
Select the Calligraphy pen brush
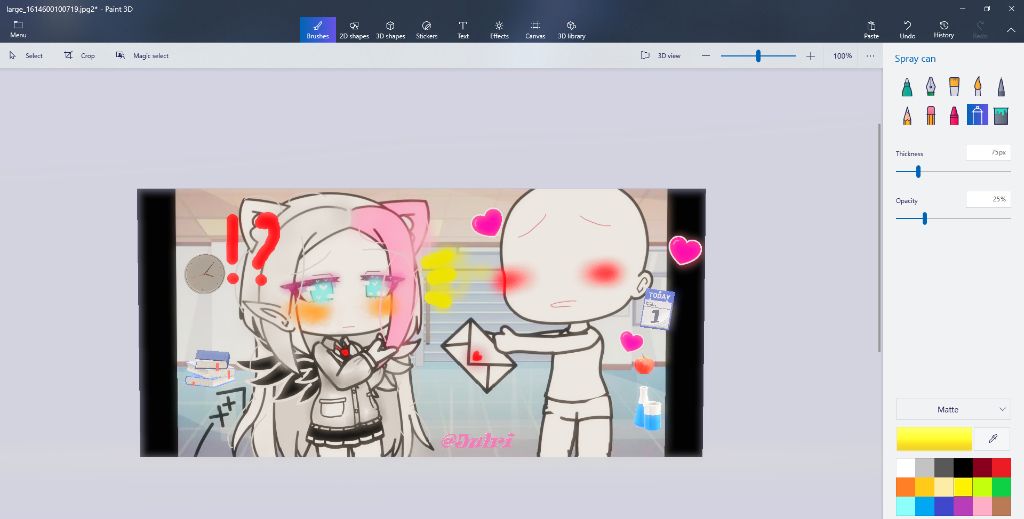930,86
